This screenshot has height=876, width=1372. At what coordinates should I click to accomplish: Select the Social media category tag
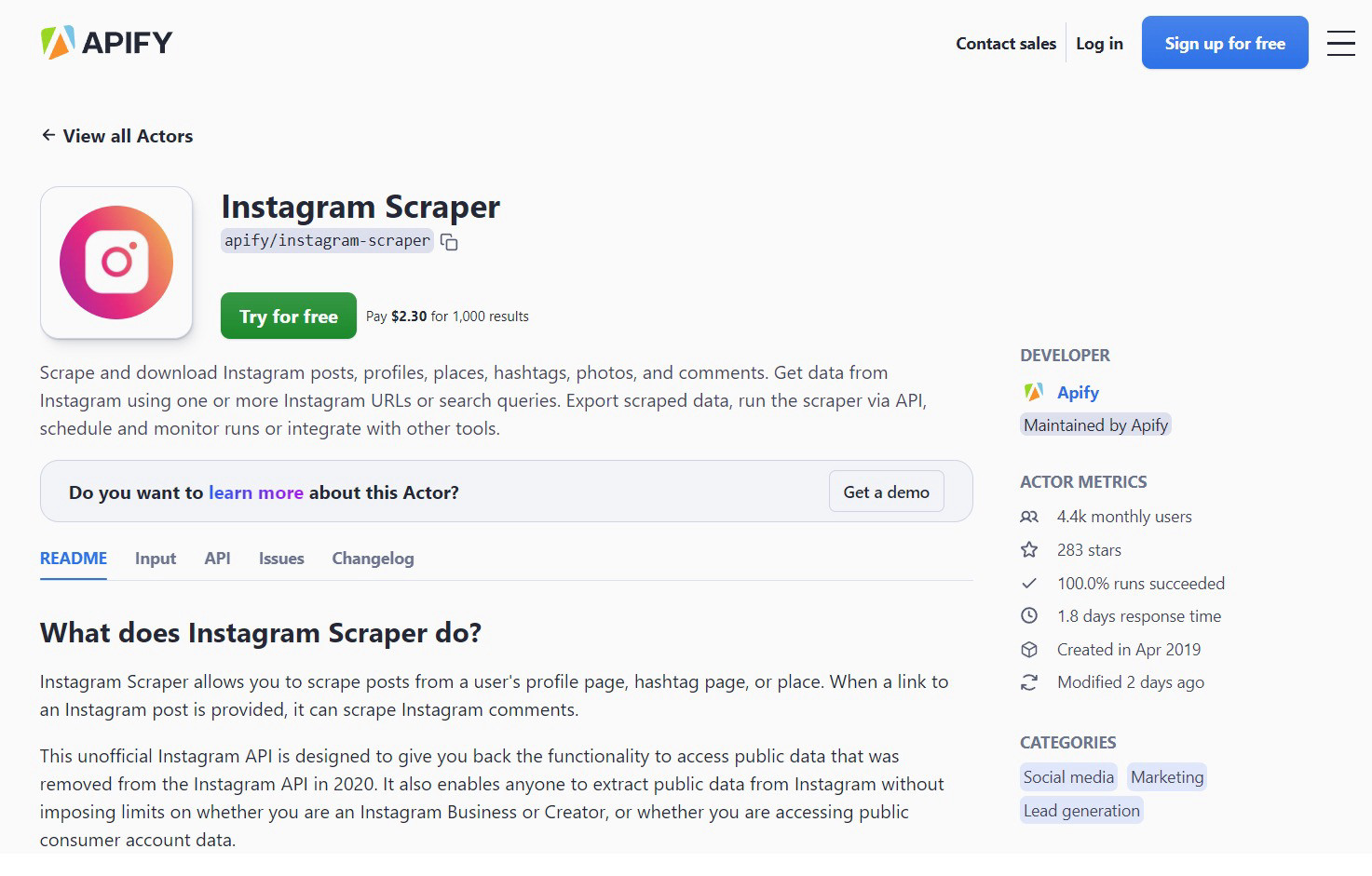click(x=1068, y=777)
